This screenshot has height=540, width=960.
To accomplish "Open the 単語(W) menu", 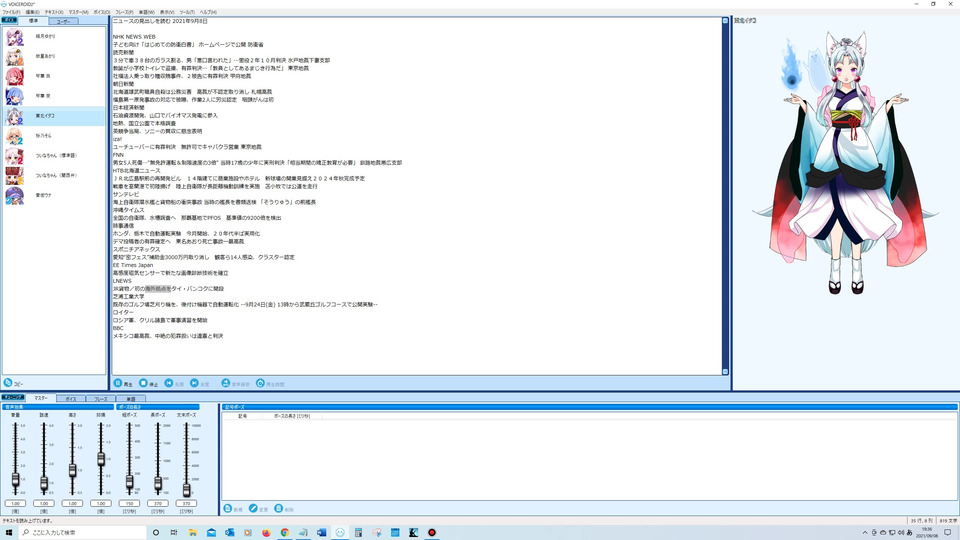I will tap(146, 12).
